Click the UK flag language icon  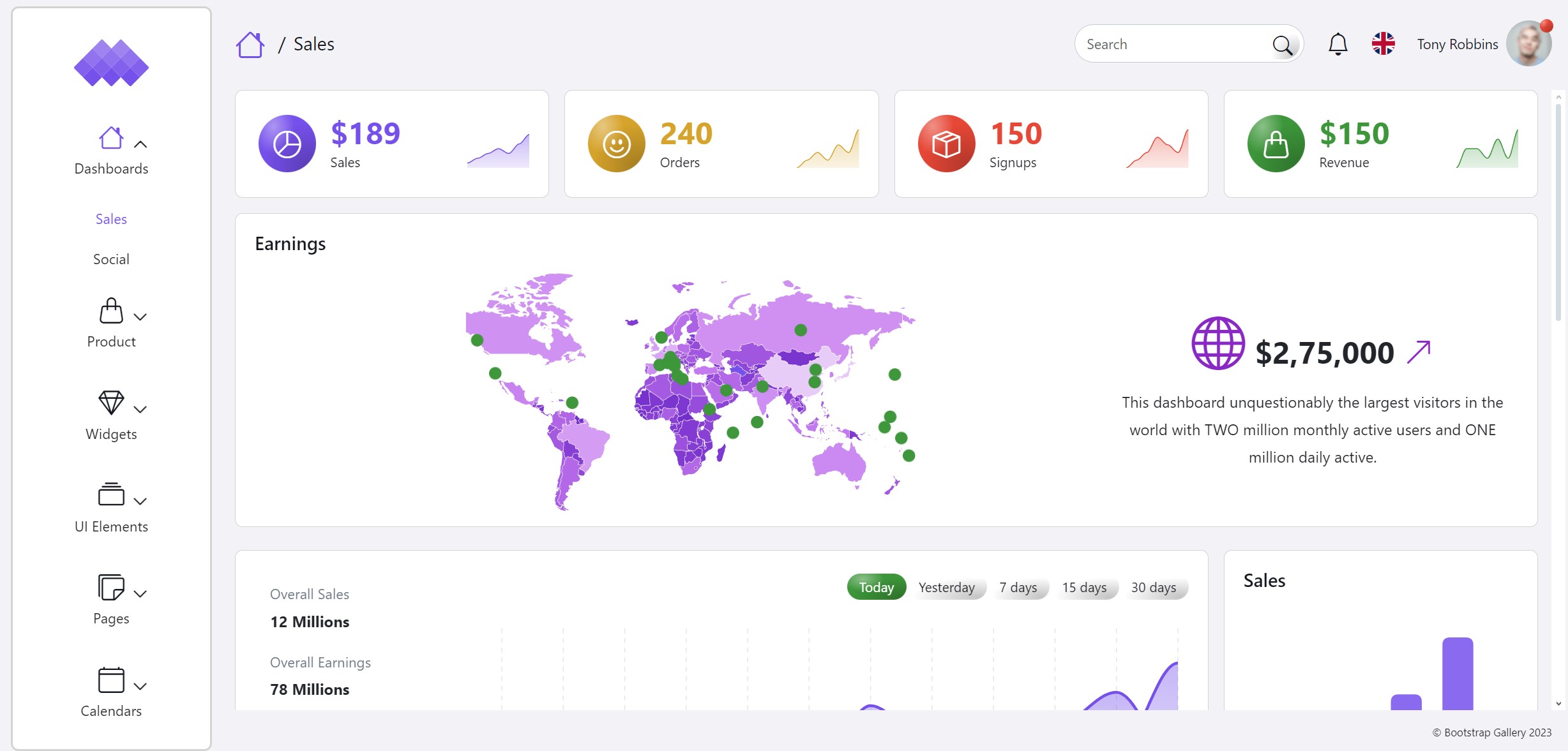pos(1383,44)
